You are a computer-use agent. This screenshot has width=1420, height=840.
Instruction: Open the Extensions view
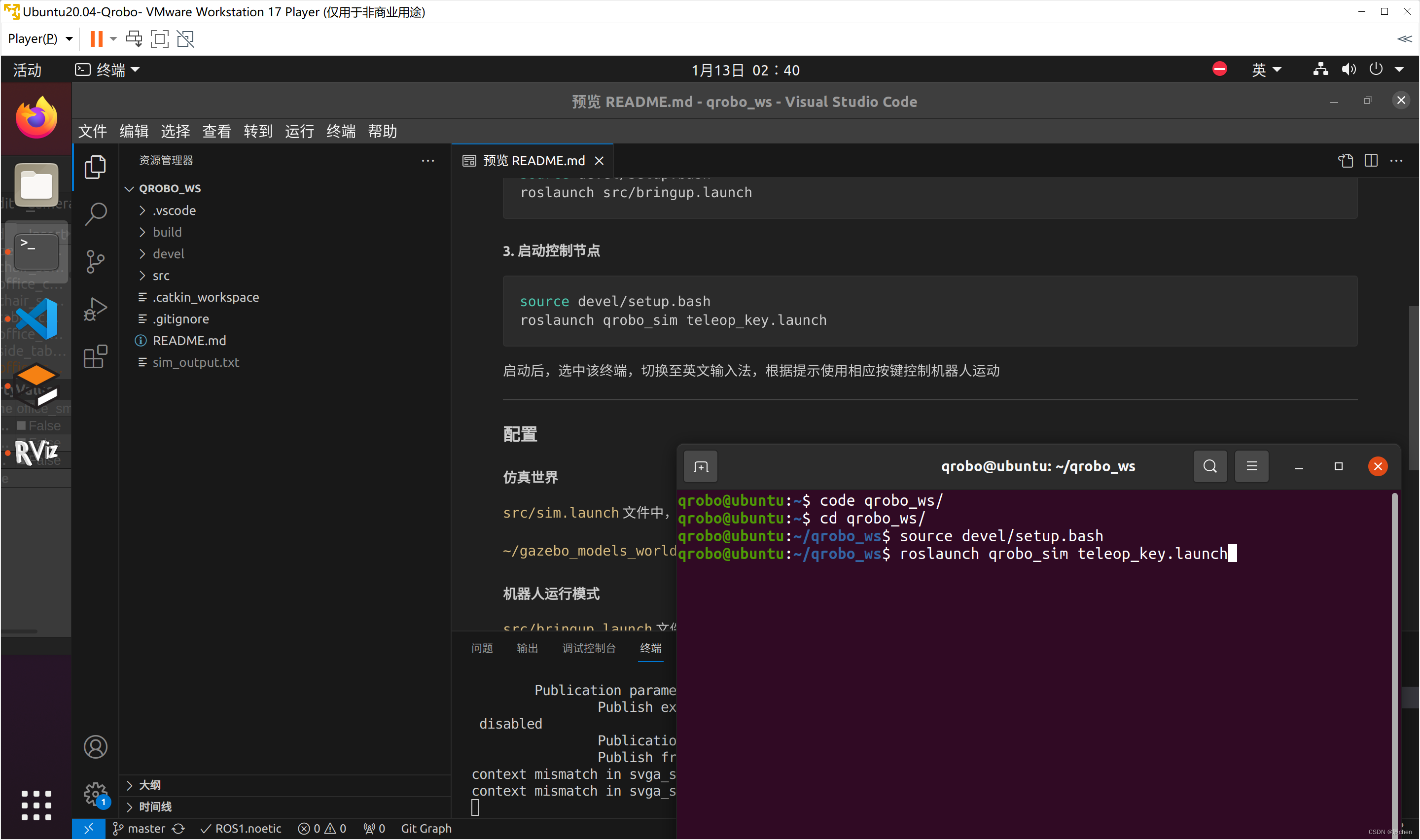point(95,356)
